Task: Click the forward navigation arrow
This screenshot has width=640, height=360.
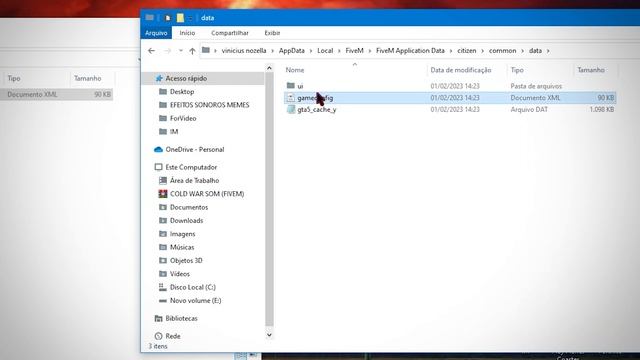Action: [167, 51]
